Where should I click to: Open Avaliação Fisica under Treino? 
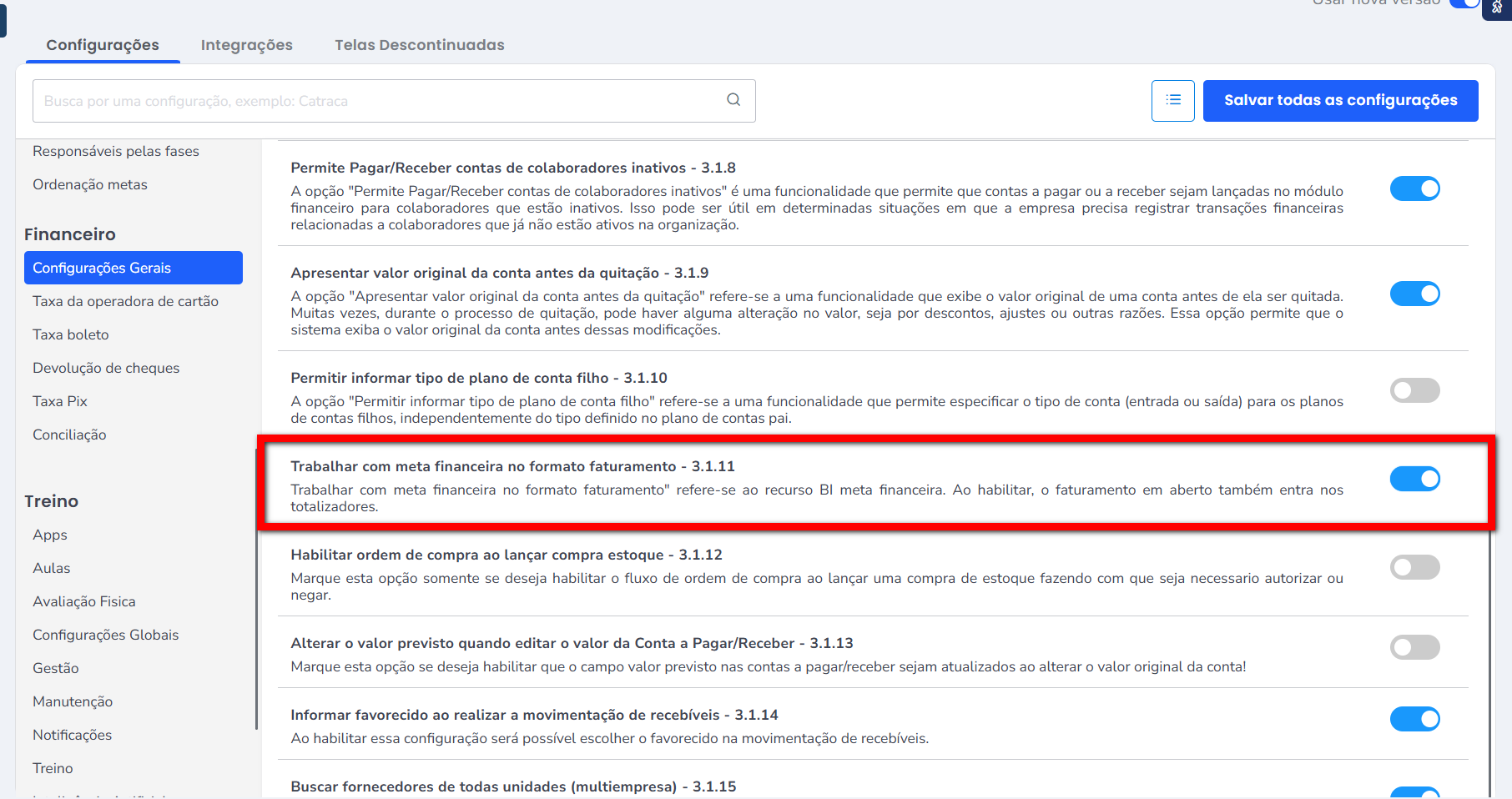(83, 601)
